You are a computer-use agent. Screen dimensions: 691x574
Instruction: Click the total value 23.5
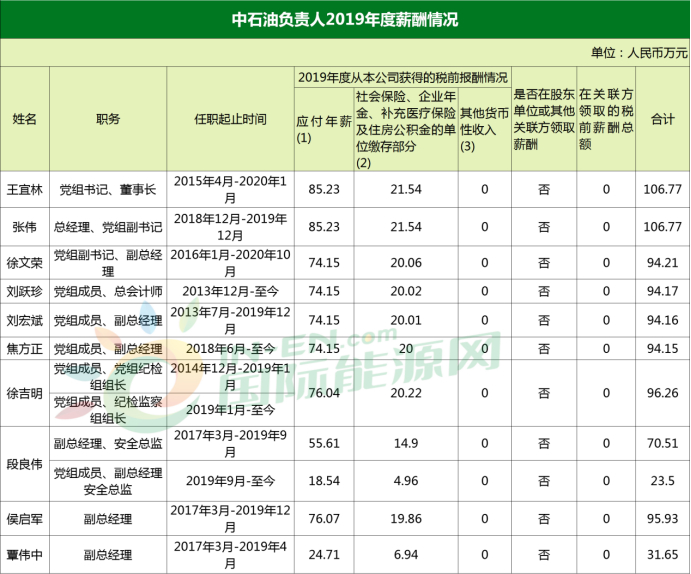click(663, 481)
